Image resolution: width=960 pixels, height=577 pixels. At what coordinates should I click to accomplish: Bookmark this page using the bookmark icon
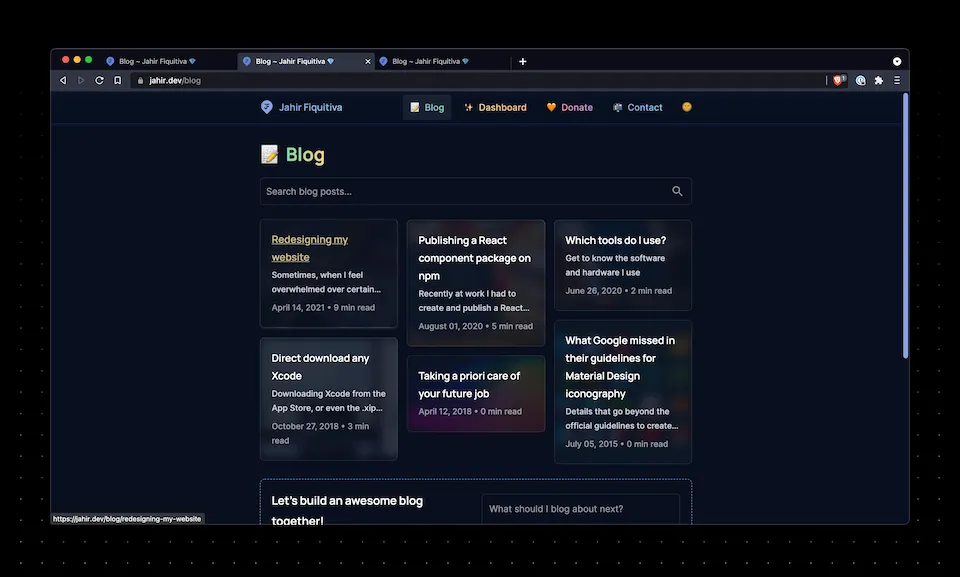pos(117,80)
